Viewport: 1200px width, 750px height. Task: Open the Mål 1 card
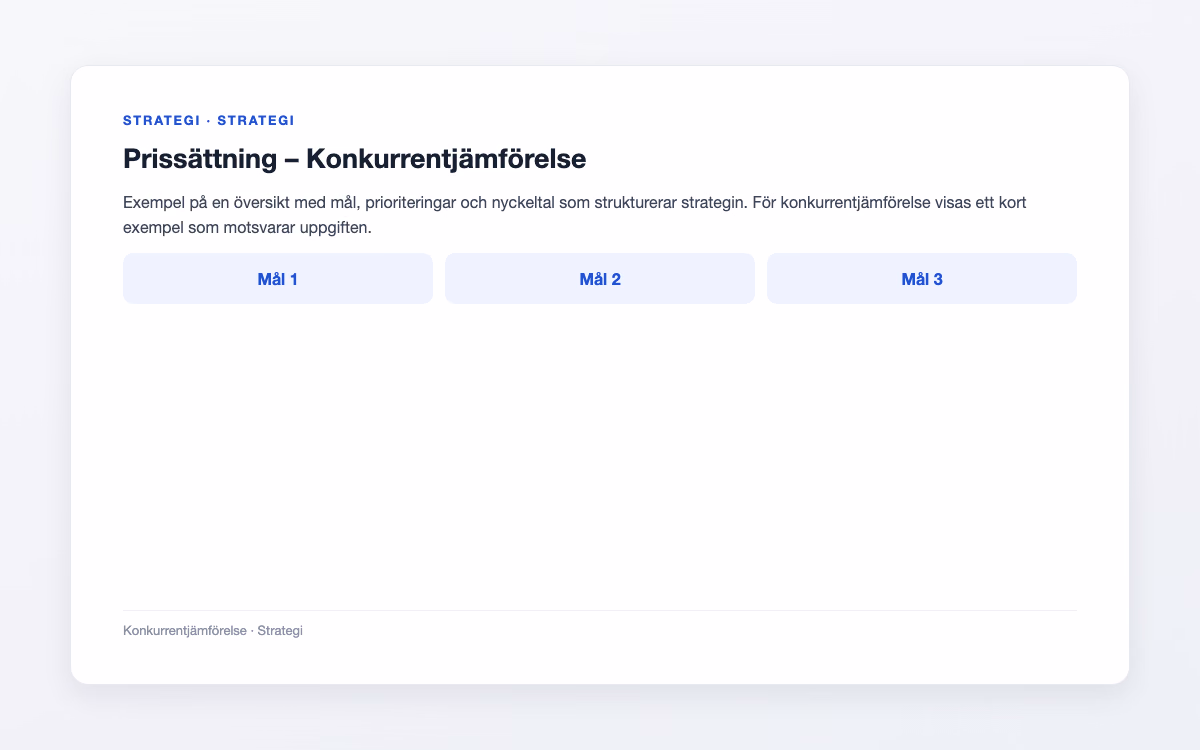tap(278, 279)
